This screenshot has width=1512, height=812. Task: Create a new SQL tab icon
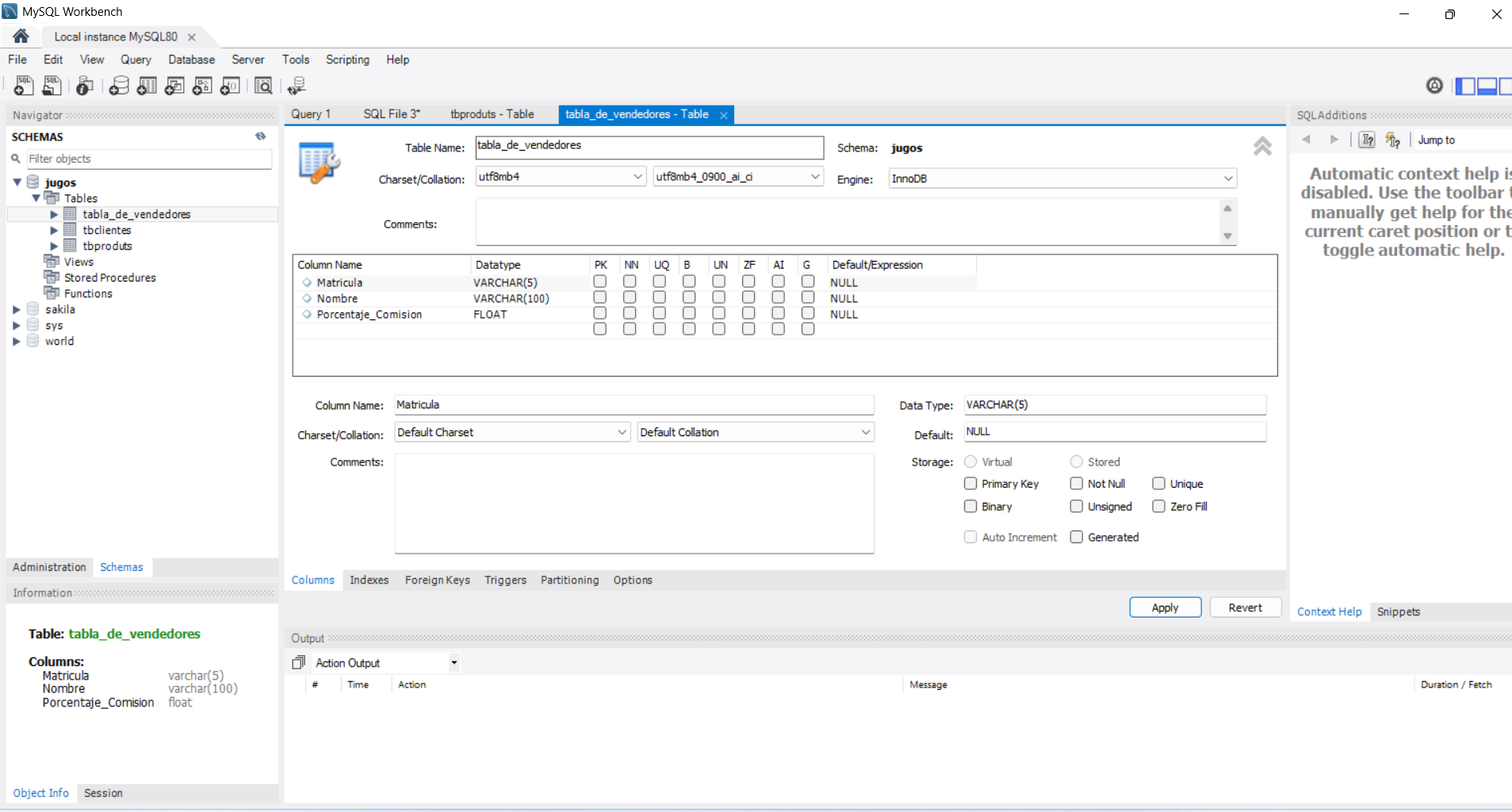(x=24, y=86)
